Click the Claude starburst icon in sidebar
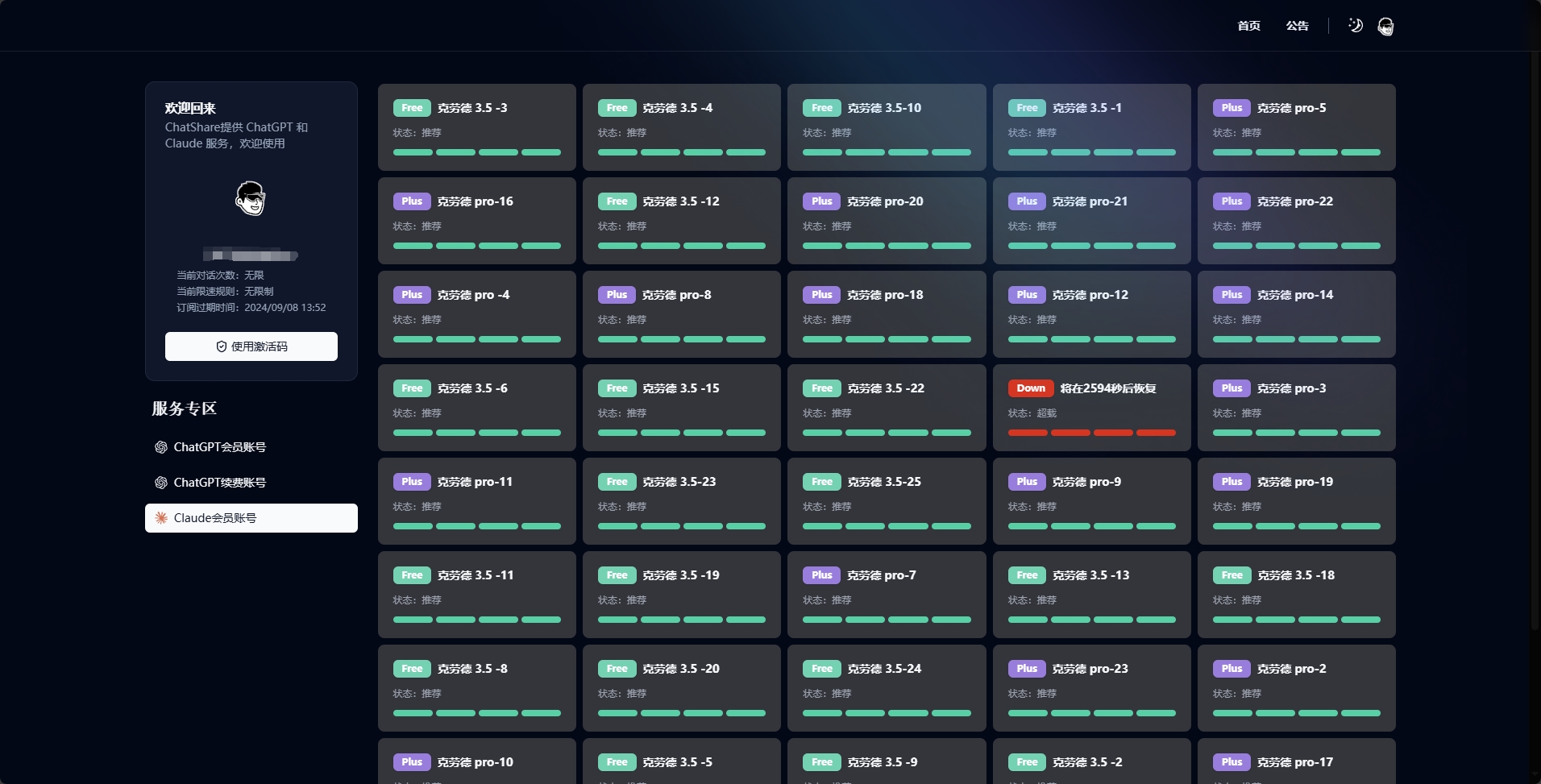Viewport: 1541px width, 784px height. pos(161,518)
